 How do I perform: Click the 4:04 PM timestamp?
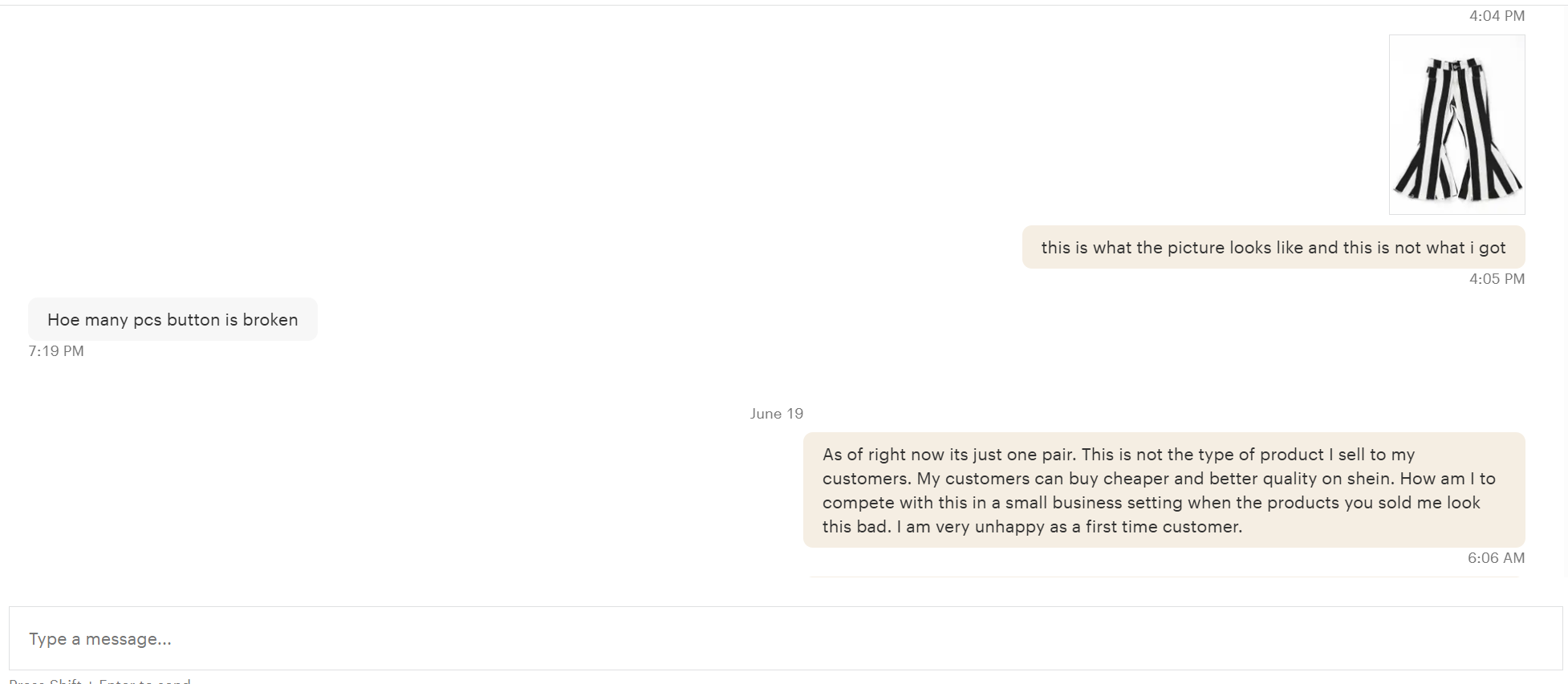(1497, 16)
